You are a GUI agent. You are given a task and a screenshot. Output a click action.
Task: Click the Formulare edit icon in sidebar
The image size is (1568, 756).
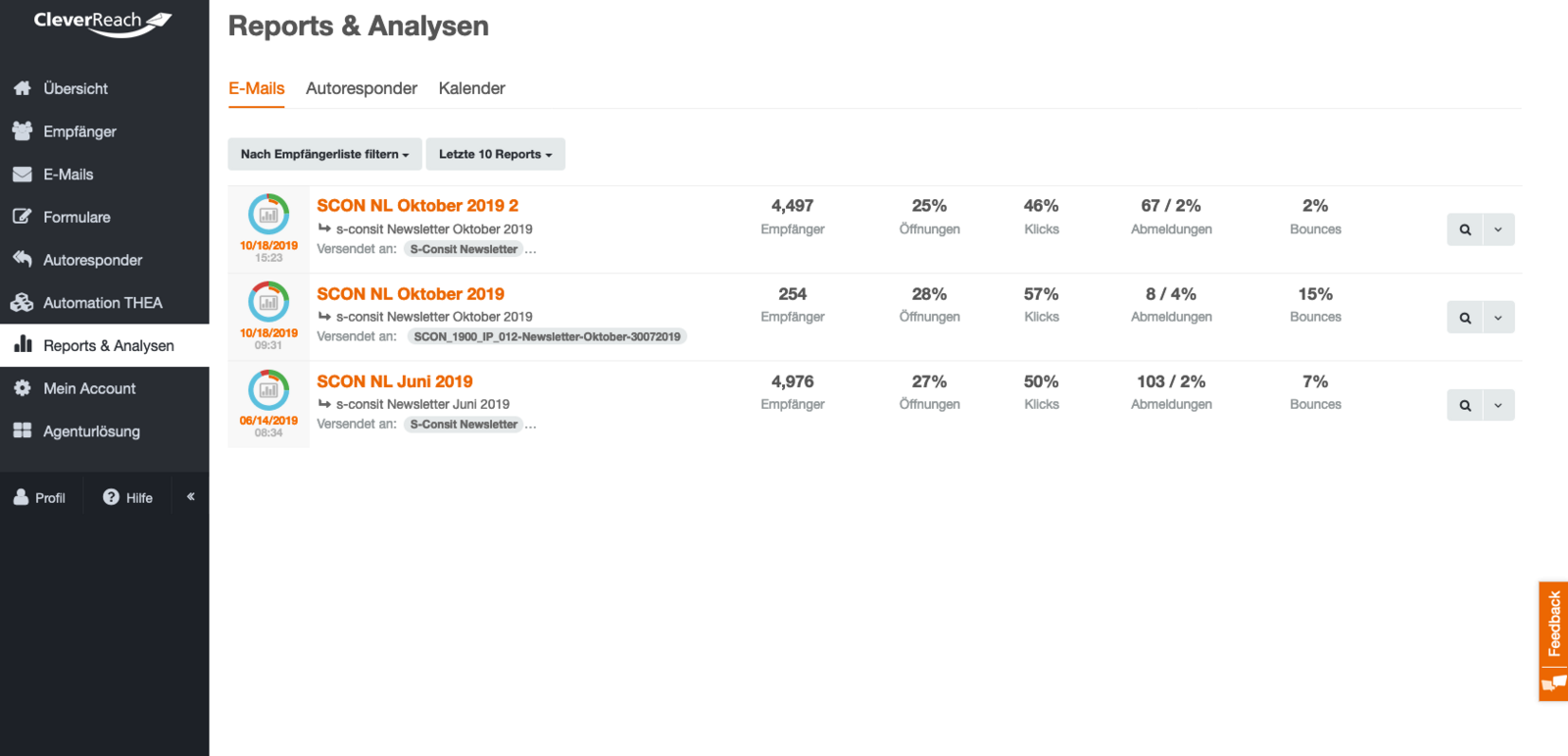[23, 217]
